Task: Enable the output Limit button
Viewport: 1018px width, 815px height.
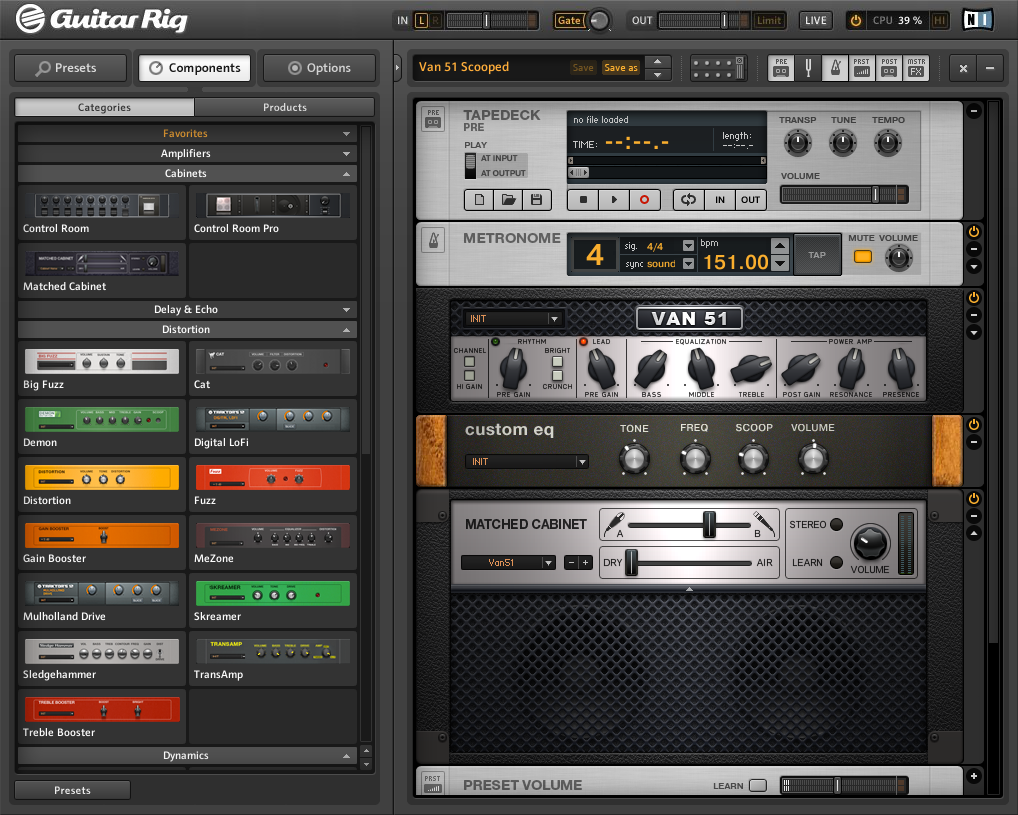Action: [769, 21]
